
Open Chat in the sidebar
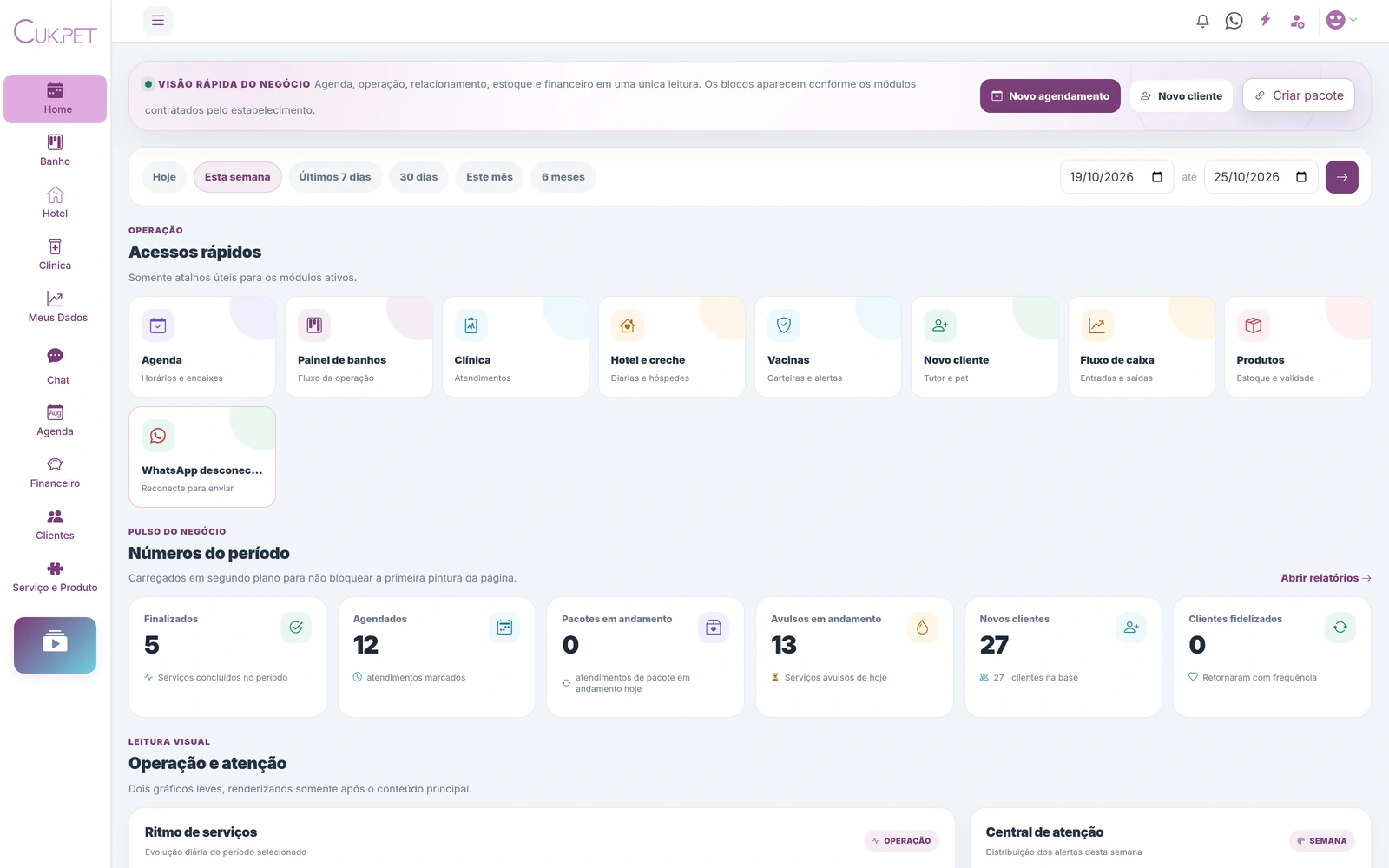pos(57,366)
